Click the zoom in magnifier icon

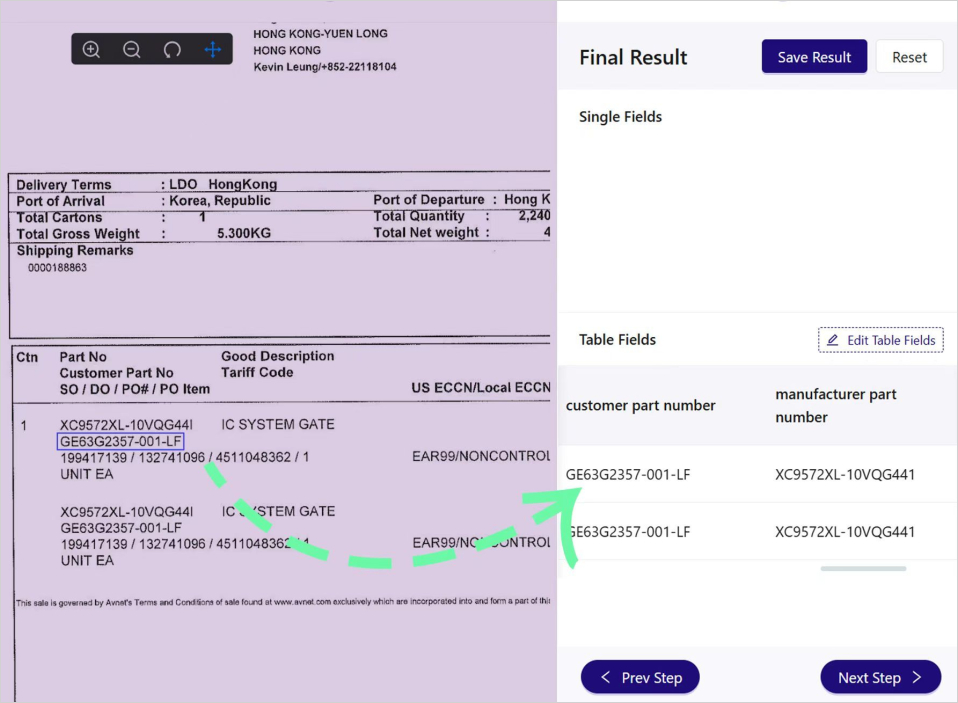coord(91,49)
